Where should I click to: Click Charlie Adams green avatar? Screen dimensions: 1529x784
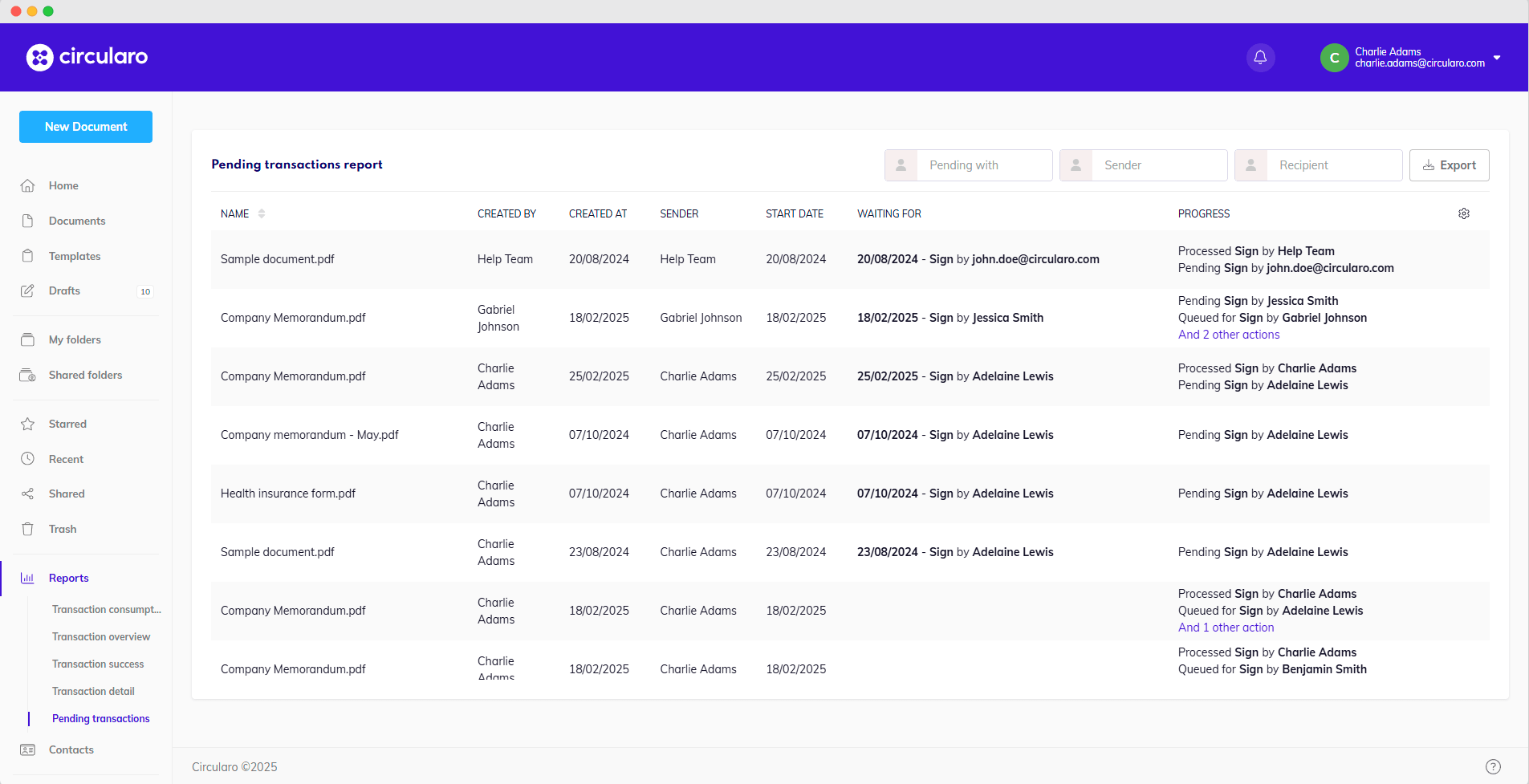(1334, 58)
